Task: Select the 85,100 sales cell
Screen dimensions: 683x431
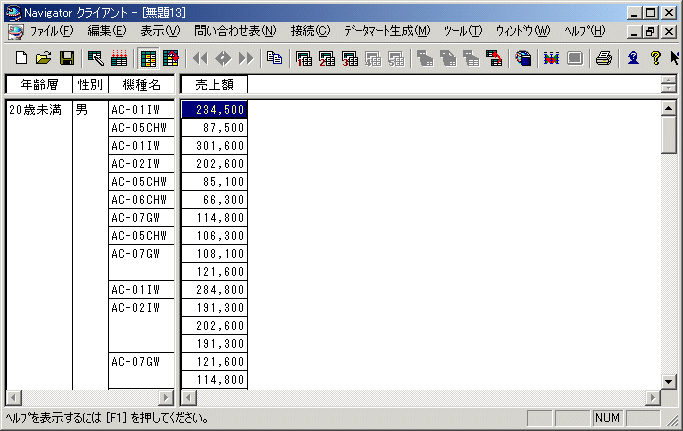Action: click(x=214, y=182)
